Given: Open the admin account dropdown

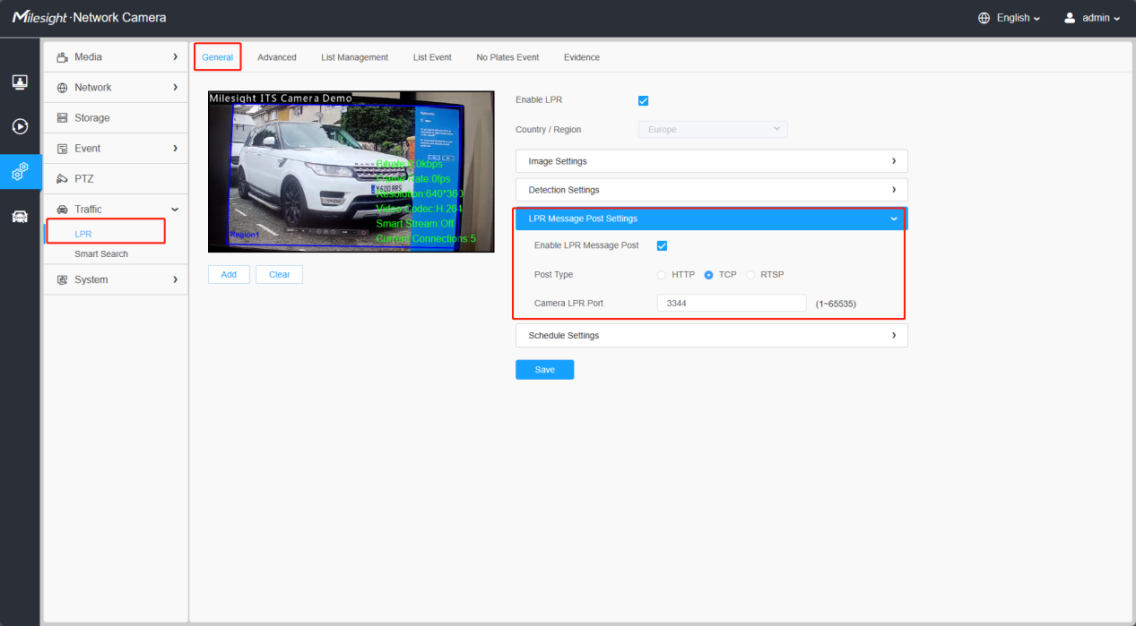Looking at the screenshot, I should 1101,18.
